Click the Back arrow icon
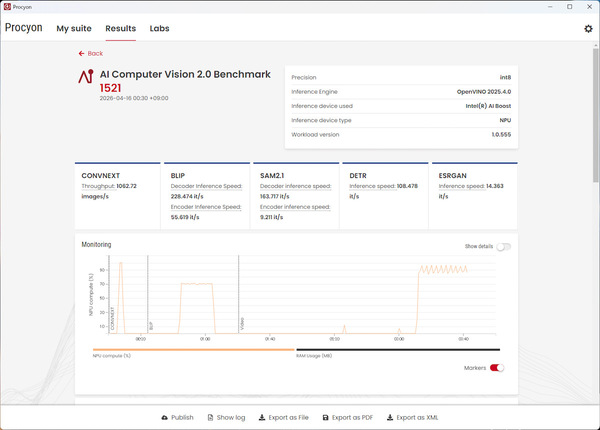This screenshot has height=430, width=600. pos(81,54)
